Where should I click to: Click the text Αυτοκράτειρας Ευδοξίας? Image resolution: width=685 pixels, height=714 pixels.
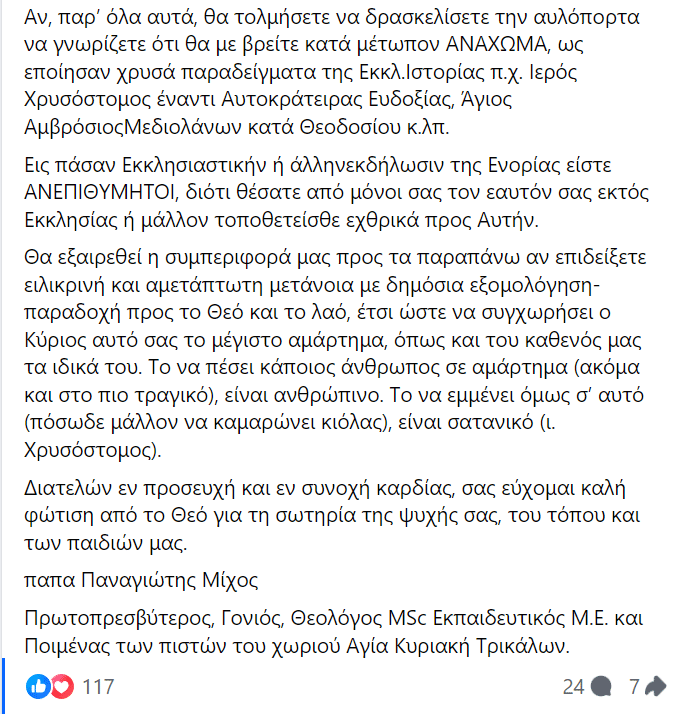click(x=337, y=100)
